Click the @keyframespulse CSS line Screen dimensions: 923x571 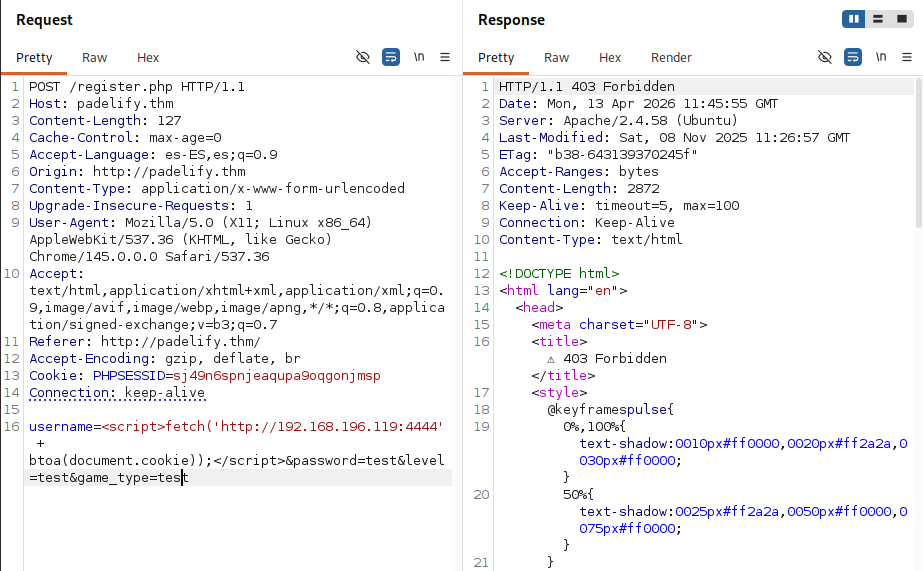tap(610, 410)
